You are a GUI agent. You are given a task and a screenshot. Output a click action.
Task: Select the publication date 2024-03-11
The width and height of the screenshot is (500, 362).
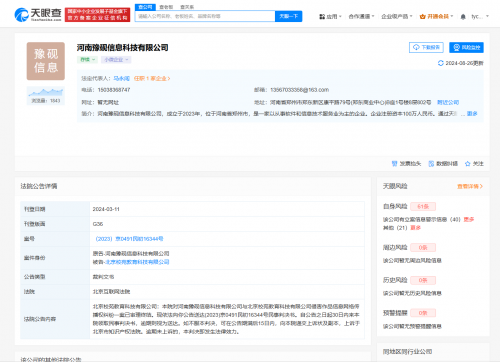[x=106, y=209]
